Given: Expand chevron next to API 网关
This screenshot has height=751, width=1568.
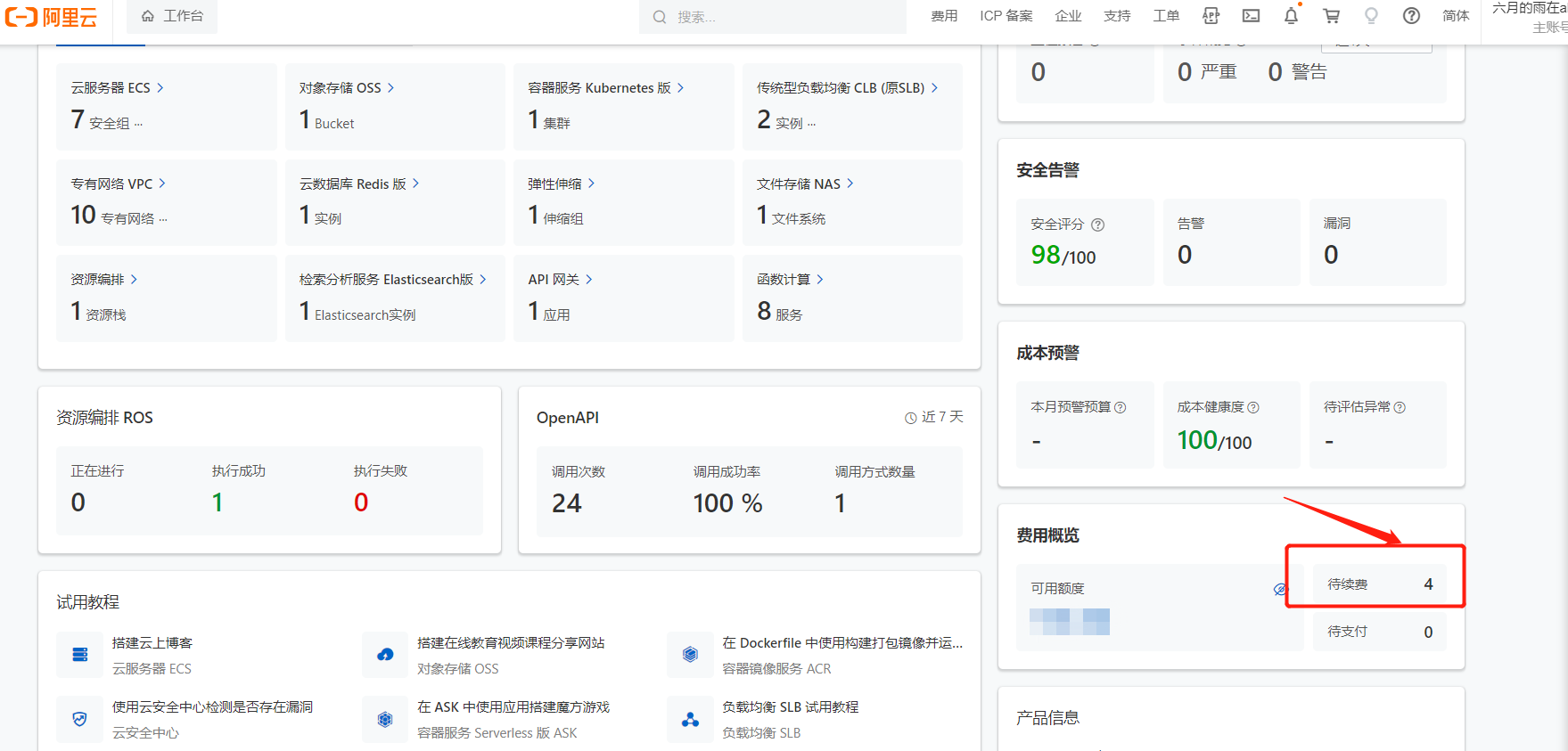Looking at the screenshot, I should tap(589, 279).
